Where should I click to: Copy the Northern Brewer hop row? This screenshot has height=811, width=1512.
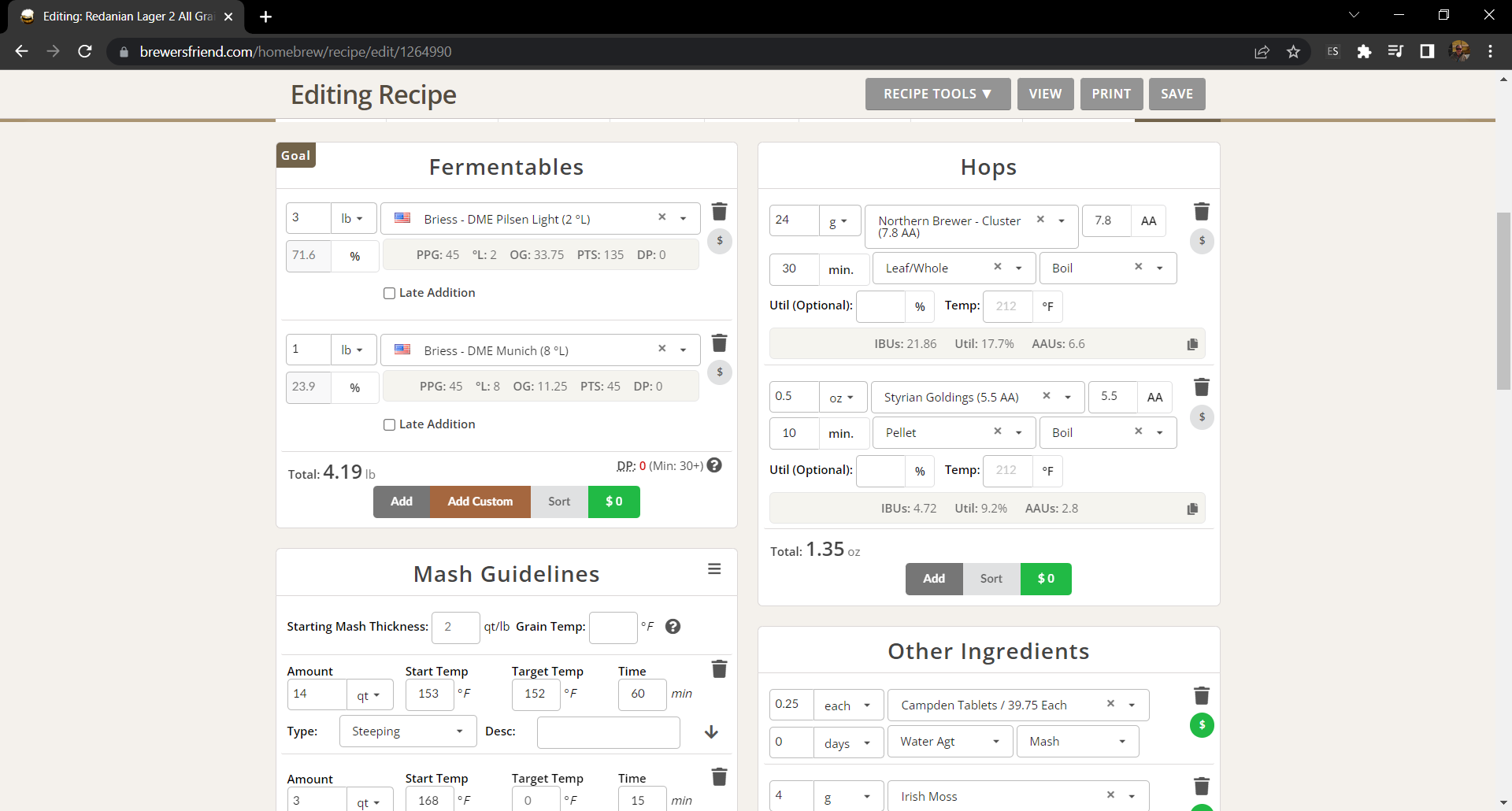pyautogui.click(x=1192, y=344)
